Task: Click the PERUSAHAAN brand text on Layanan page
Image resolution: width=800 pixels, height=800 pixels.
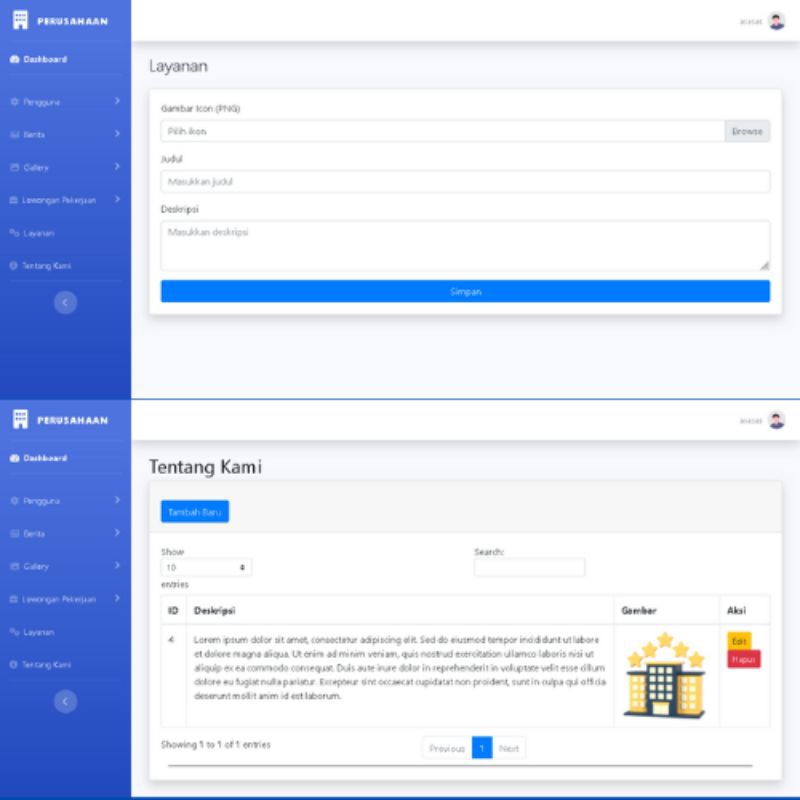Action: (x=72, y=21)
